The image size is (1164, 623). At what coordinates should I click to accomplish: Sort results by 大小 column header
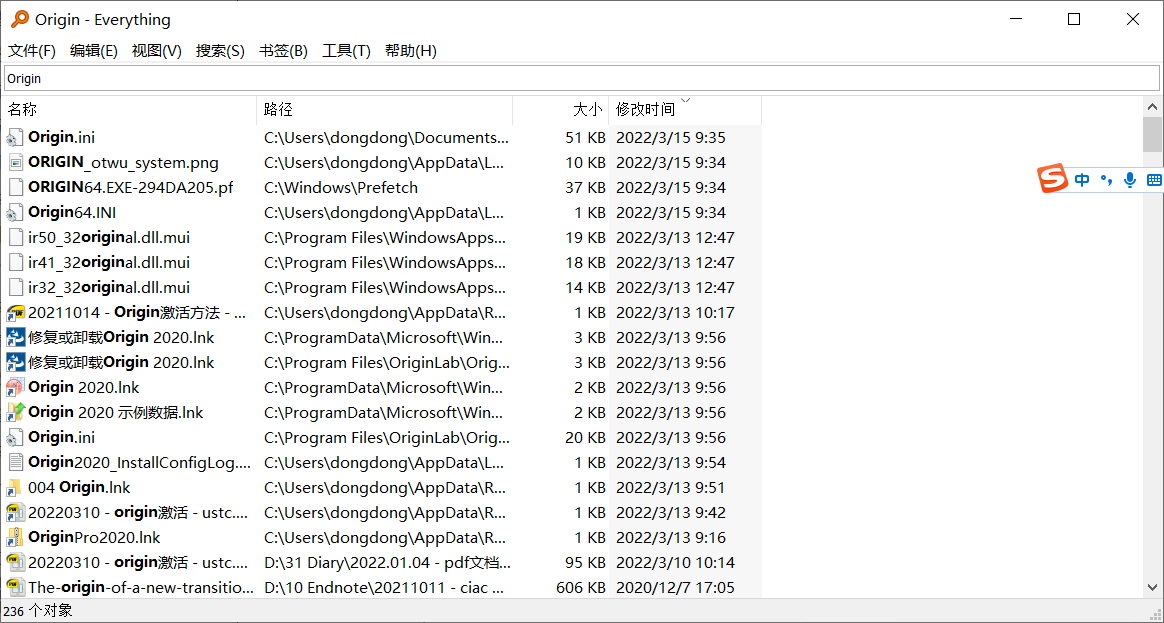[587, 109]
